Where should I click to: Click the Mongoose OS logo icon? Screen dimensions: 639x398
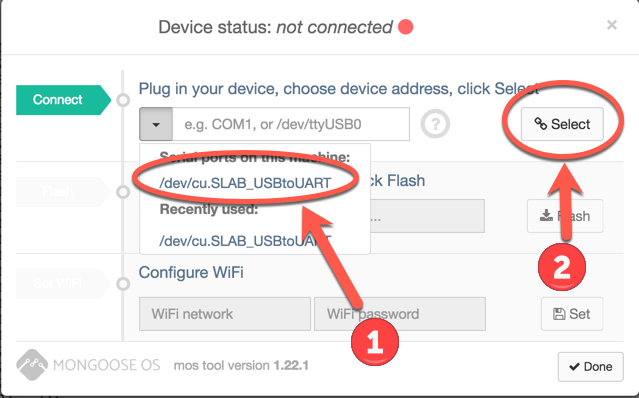pyautogui.click(x=32, y=365)
